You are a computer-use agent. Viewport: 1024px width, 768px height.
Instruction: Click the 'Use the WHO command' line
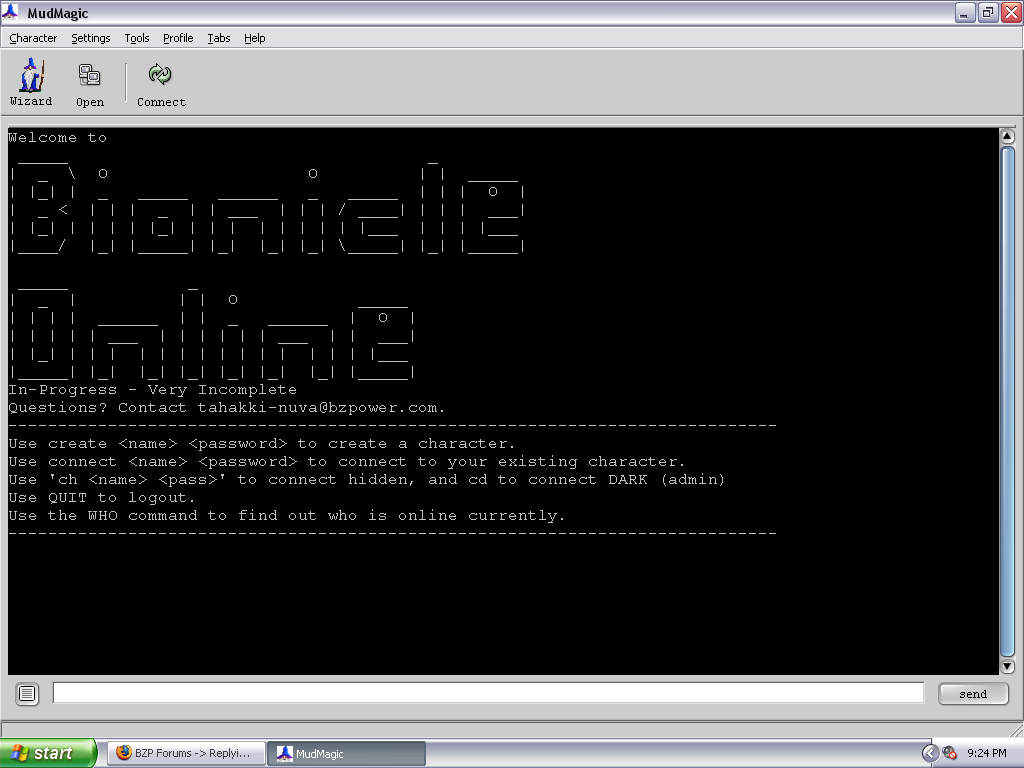[x=287, y=516]
